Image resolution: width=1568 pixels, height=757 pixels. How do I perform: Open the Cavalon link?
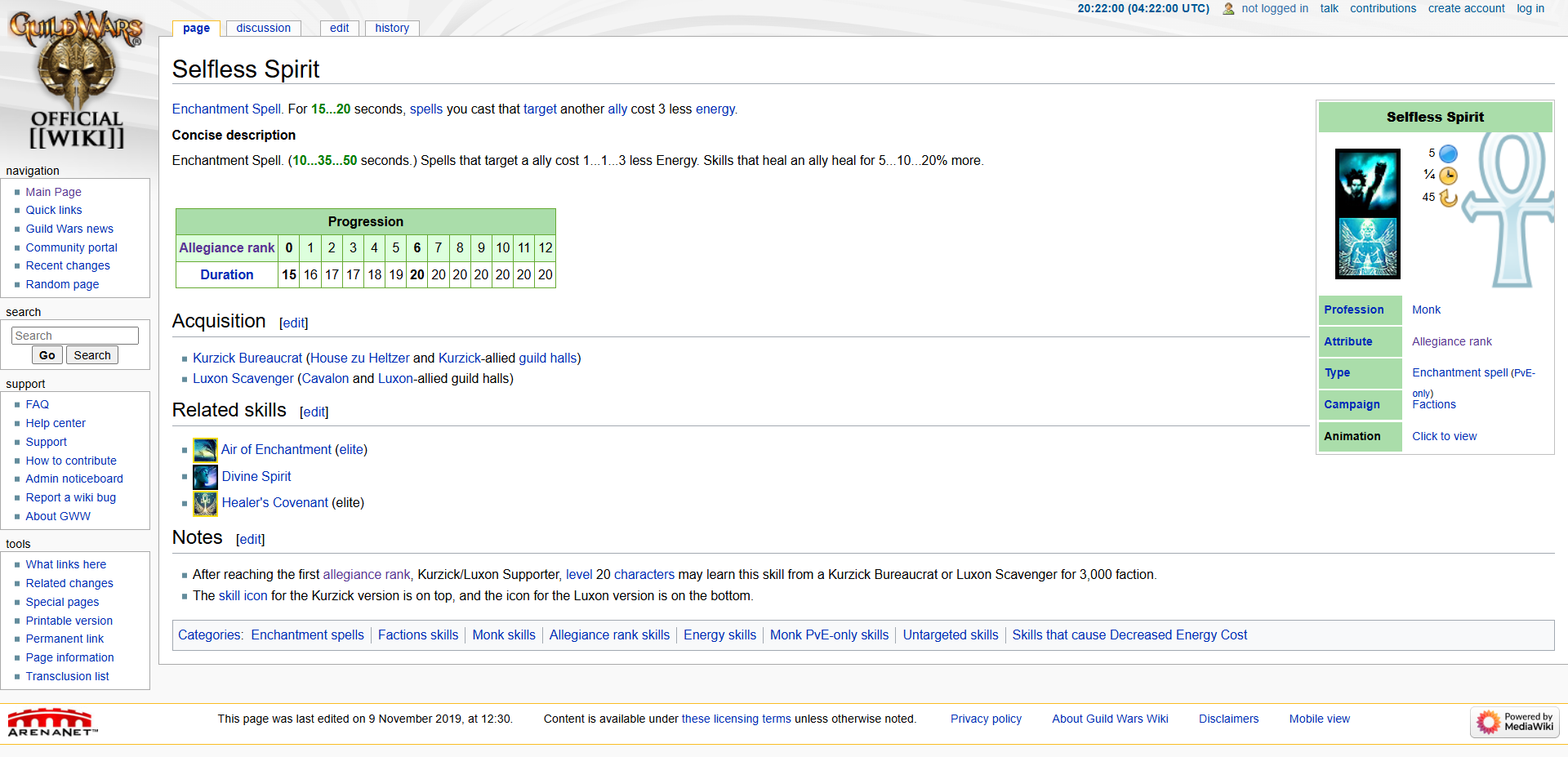coord(325,378)
